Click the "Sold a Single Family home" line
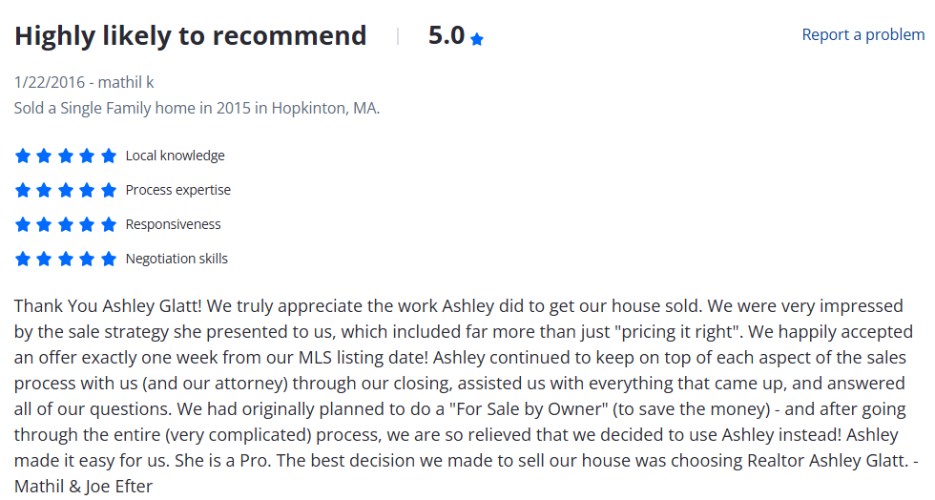 [197, 108]
